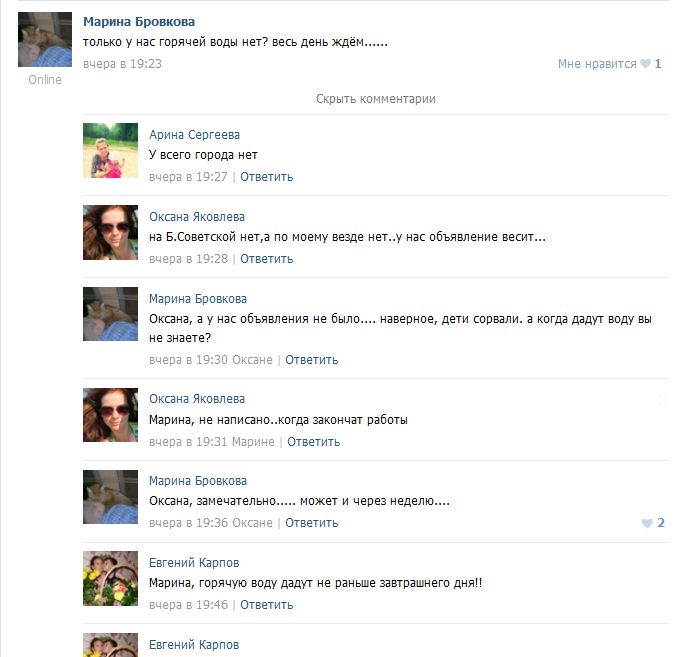Open Оксана Яковлева's name on the 19:31 comment
The width and height of the screenshot is (685, 657).
pyautogui.click(x=197, y=399)
